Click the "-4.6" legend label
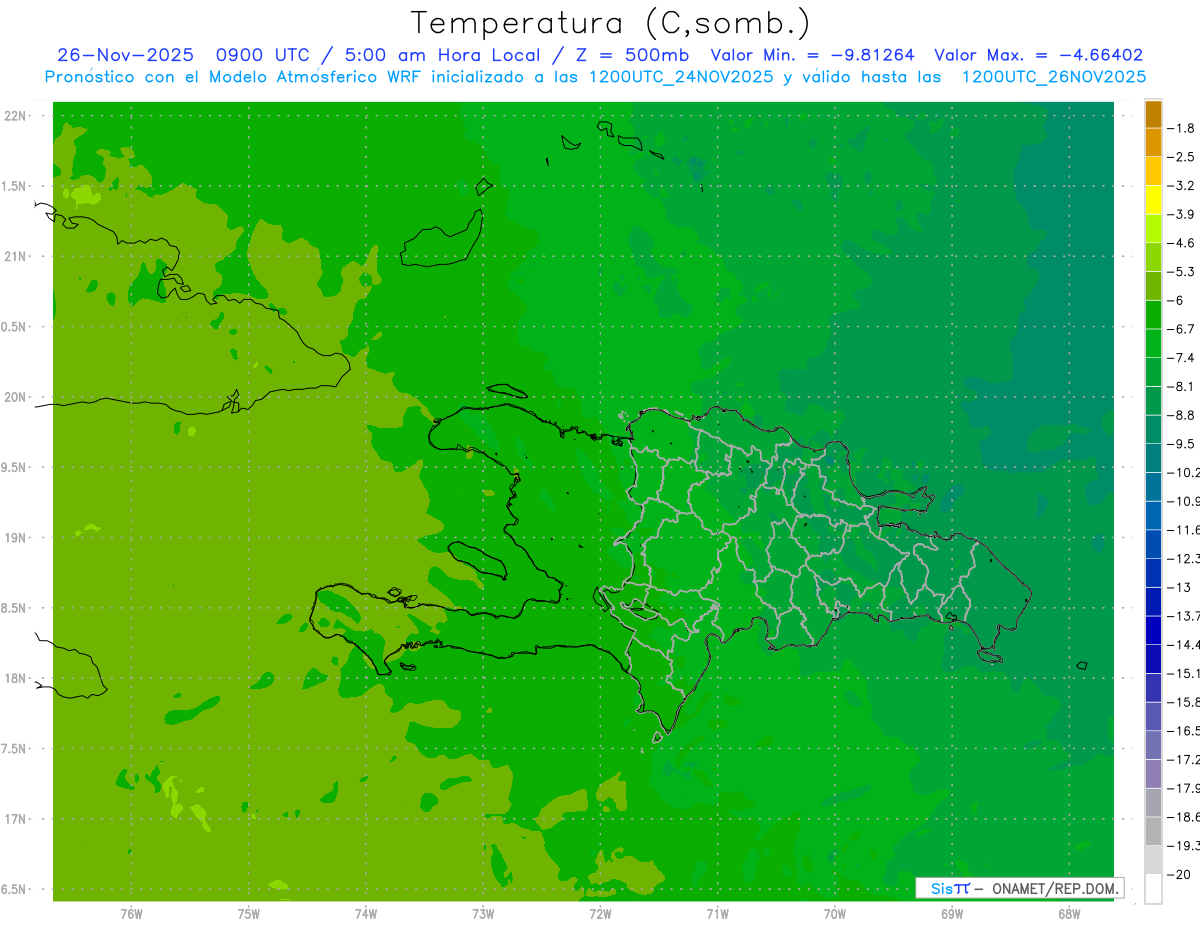 [x=1182, y=243]
